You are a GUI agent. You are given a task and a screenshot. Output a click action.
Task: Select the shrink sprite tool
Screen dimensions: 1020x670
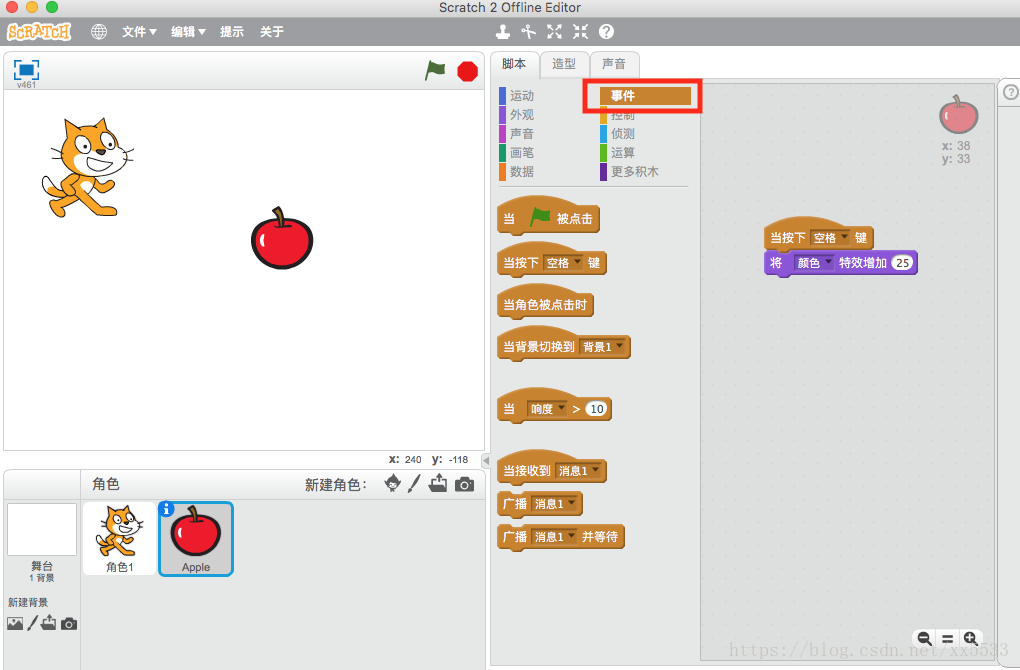[580, 31]
